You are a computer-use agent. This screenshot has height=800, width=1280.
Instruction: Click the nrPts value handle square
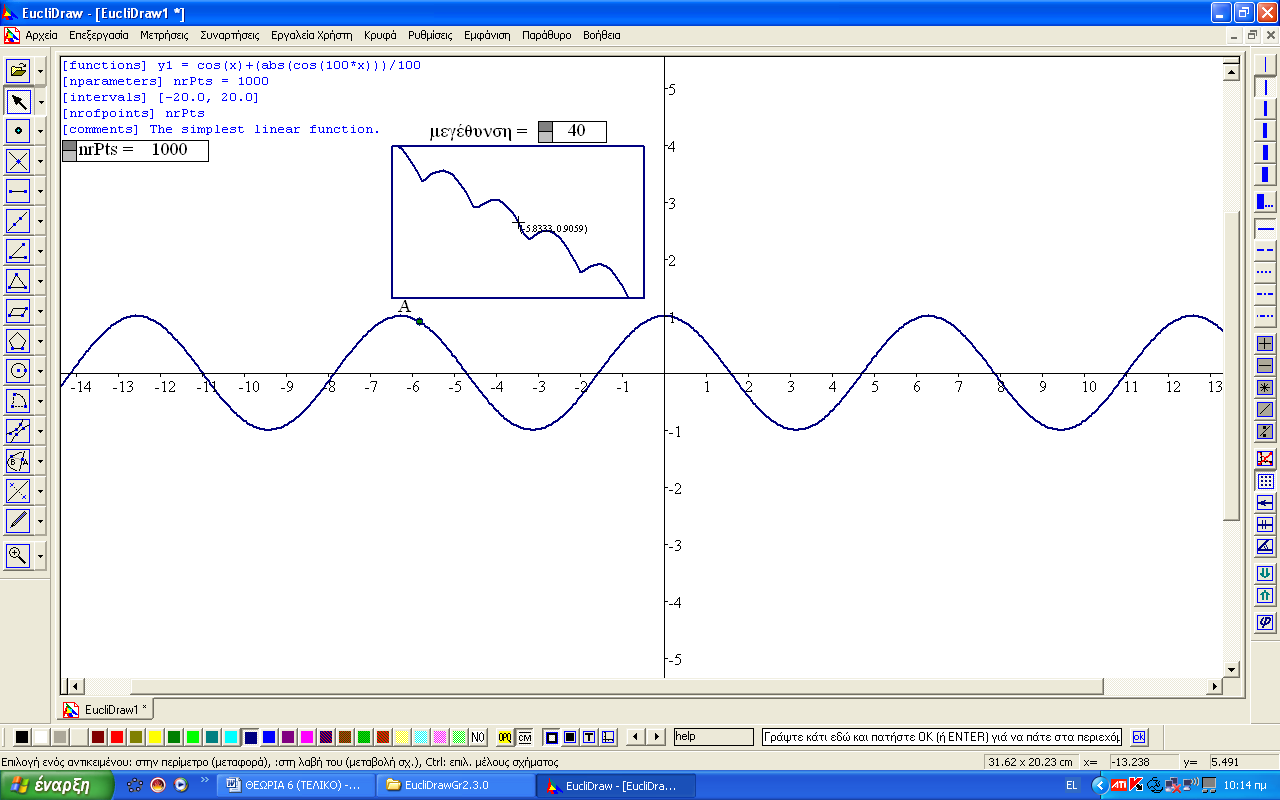(x=69, y=151)
